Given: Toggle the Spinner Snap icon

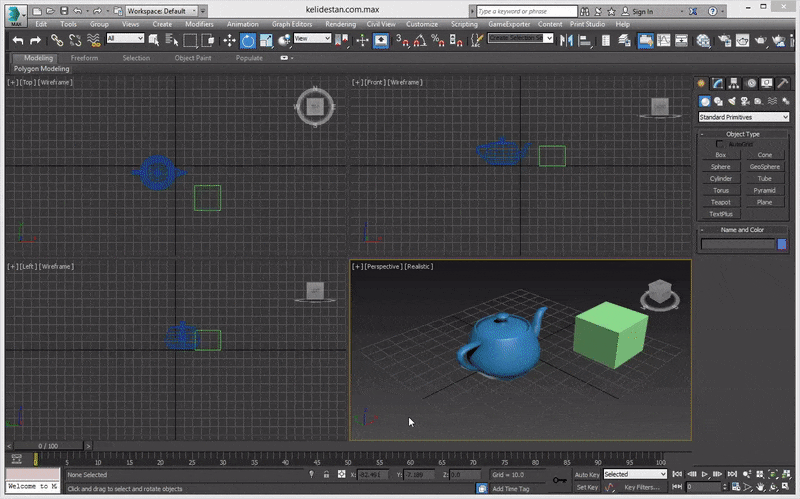Looking at the screenshot, I should pos(456,40).
